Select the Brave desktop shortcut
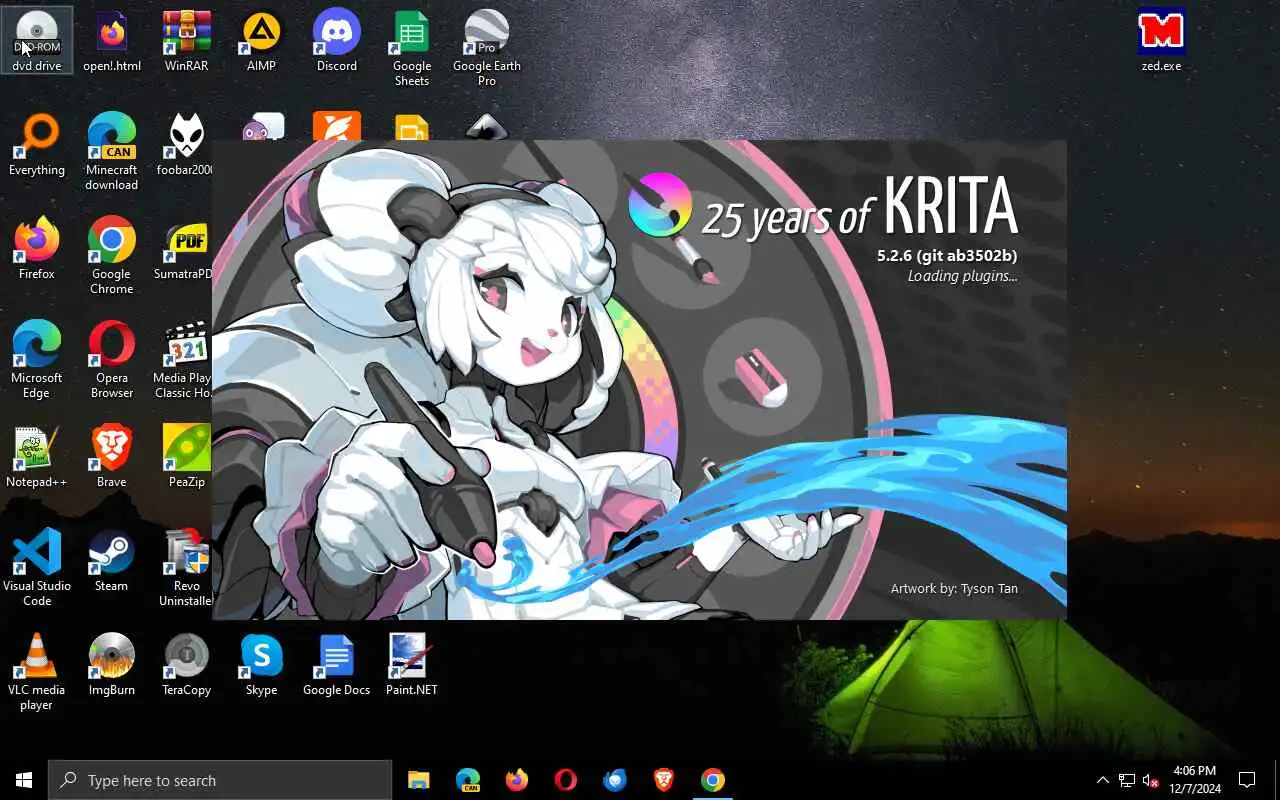Image resolution: width=1280 pixels, height=800 pixels. coord(112,458)
